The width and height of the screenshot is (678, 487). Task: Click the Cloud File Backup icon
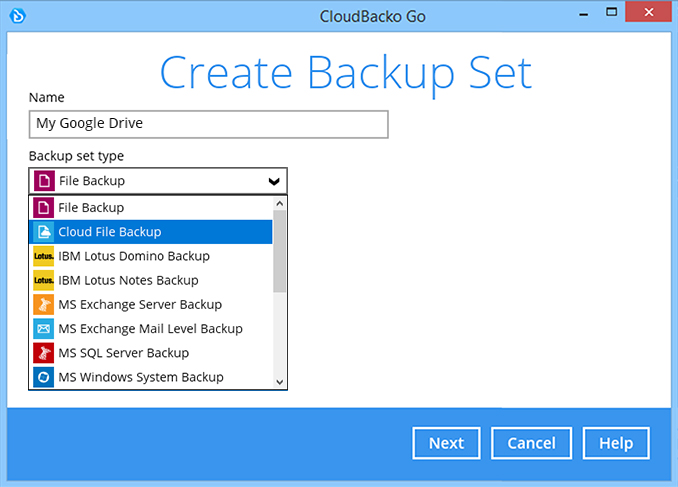coord(44,232)
